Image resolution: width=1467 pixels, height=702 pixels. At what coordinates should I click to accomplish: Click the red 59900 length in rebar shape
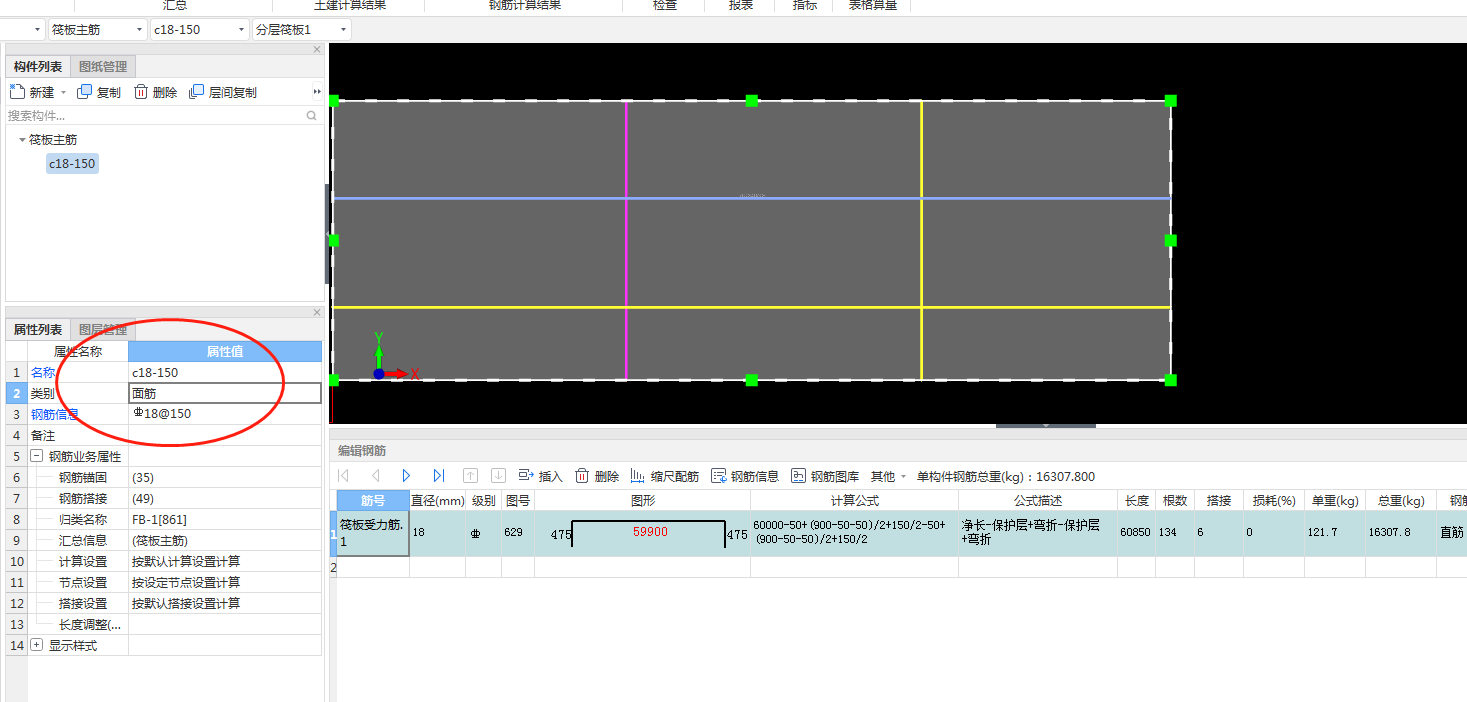tap(650, 532)
